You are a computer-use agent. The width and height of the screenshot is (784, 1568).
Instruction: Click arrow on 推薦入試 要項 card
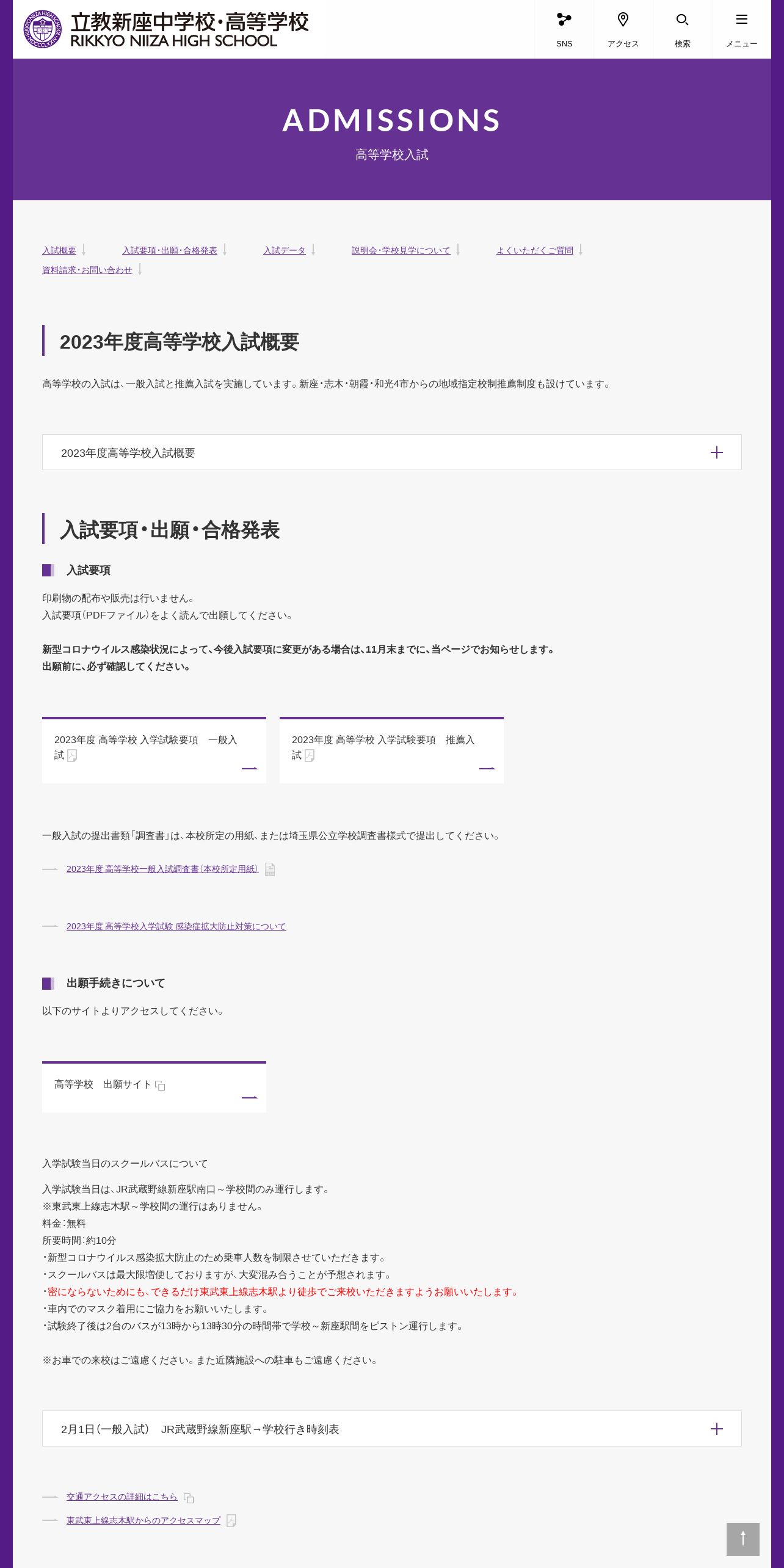tap(487, 768)
